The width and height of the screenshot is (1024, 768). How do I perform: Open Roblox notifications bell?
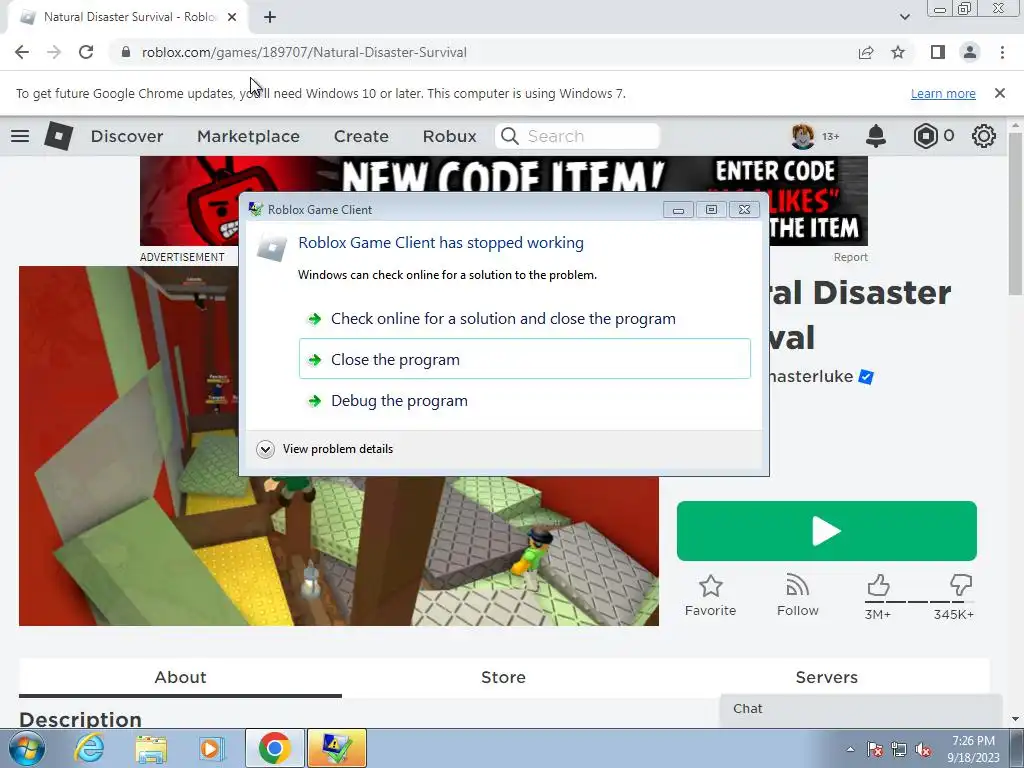click(876, 136)
